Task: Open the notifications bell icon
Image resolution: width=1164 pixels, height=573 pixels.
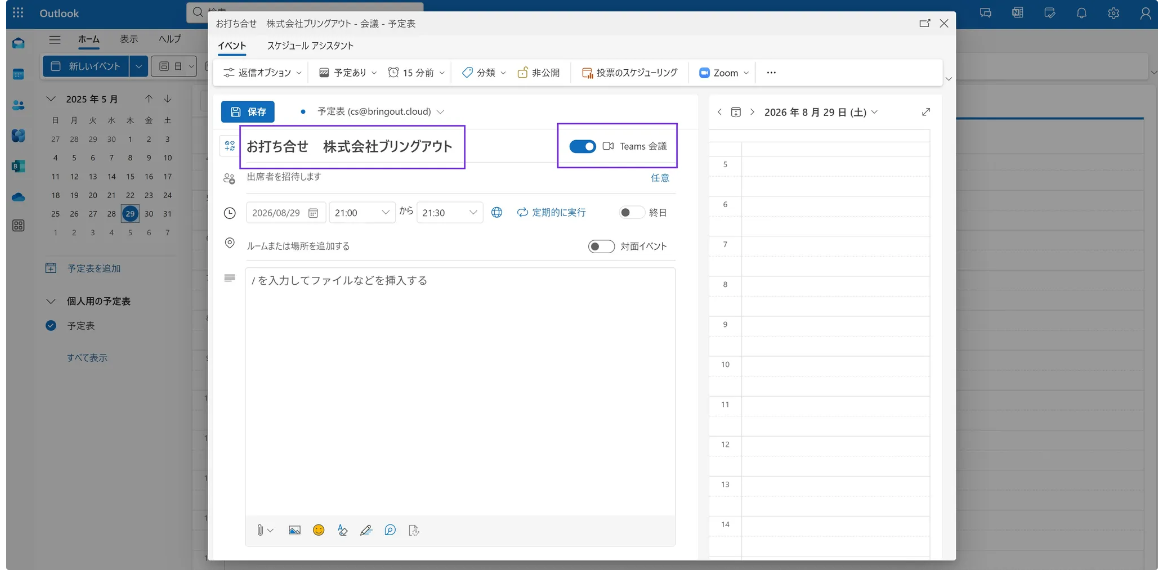Action: click(x=1082, y=13)
